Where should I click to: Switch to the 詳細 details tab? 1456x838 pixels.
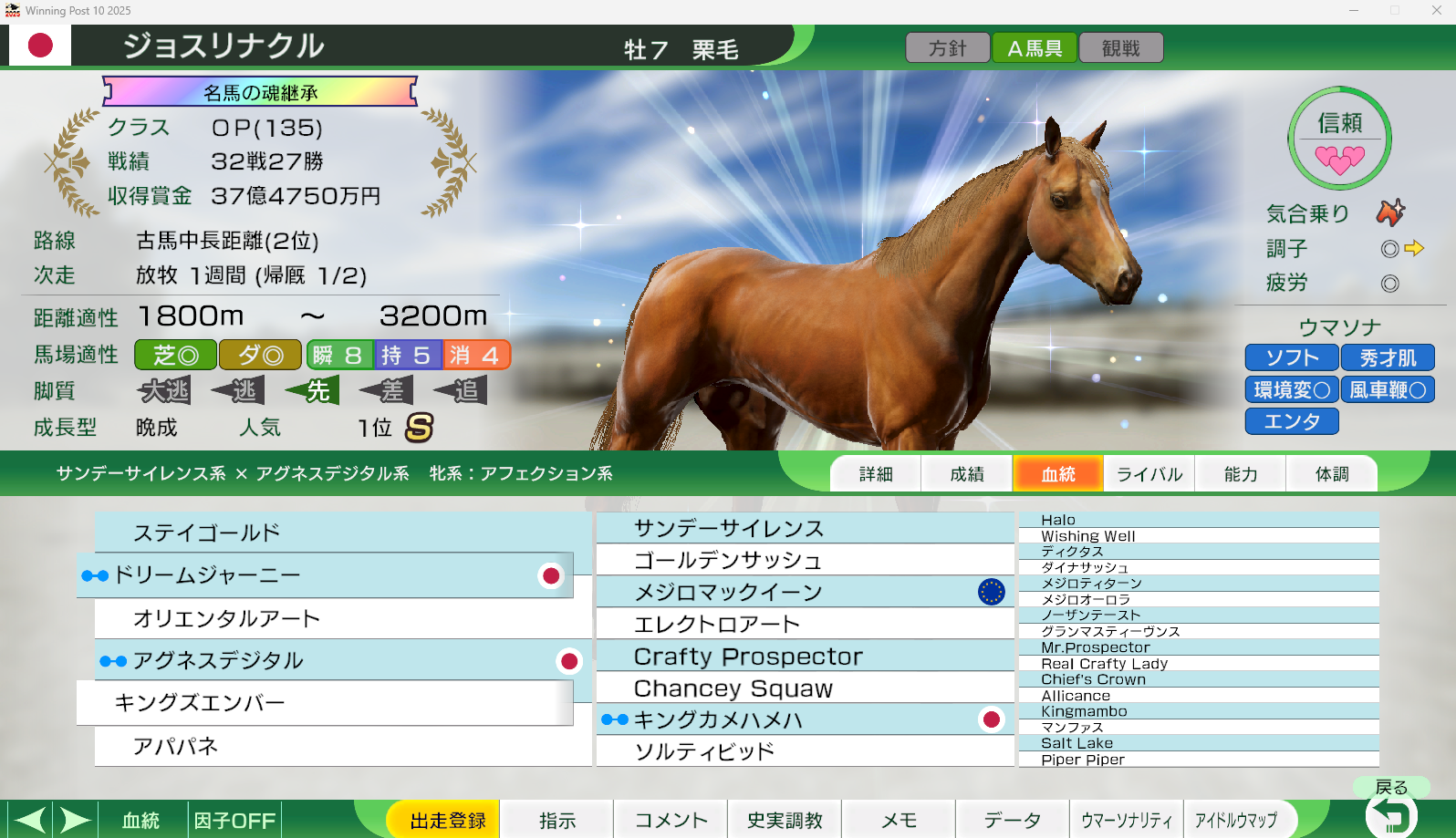(x=876, y=474)
